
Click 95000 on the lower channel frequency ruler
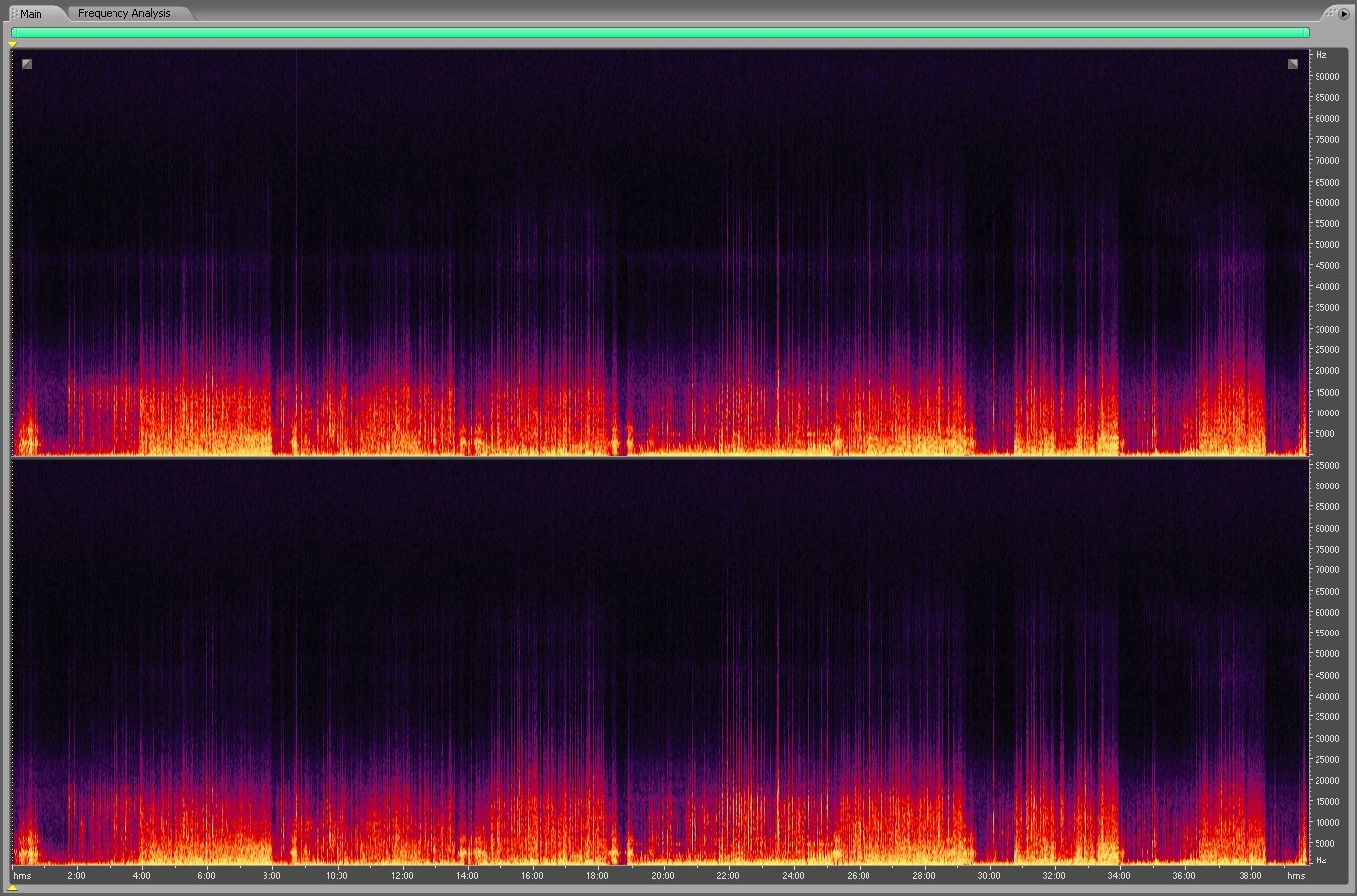coord(1326,466)
